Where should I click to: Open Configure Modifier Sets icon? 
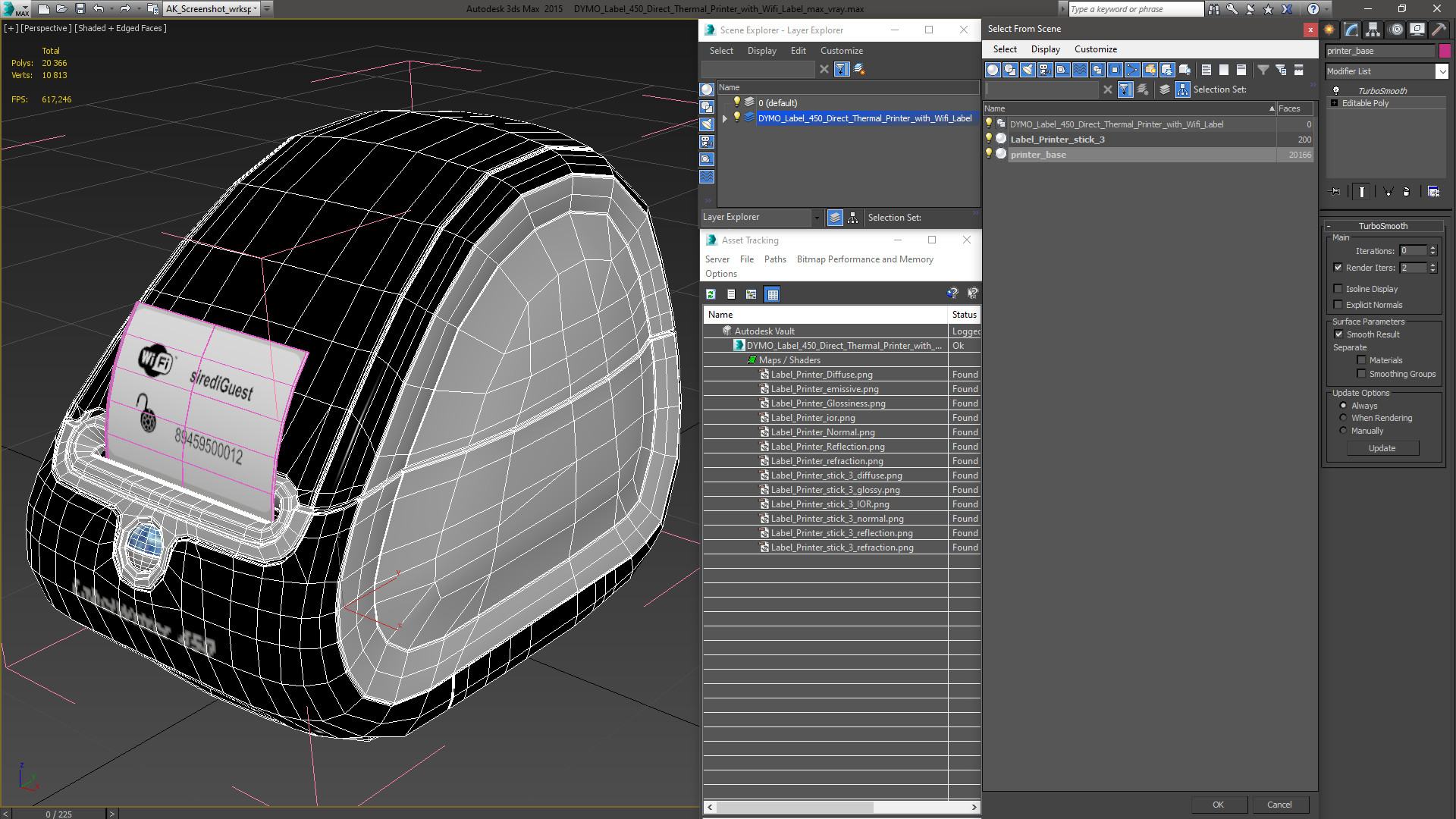point(1433,192)
